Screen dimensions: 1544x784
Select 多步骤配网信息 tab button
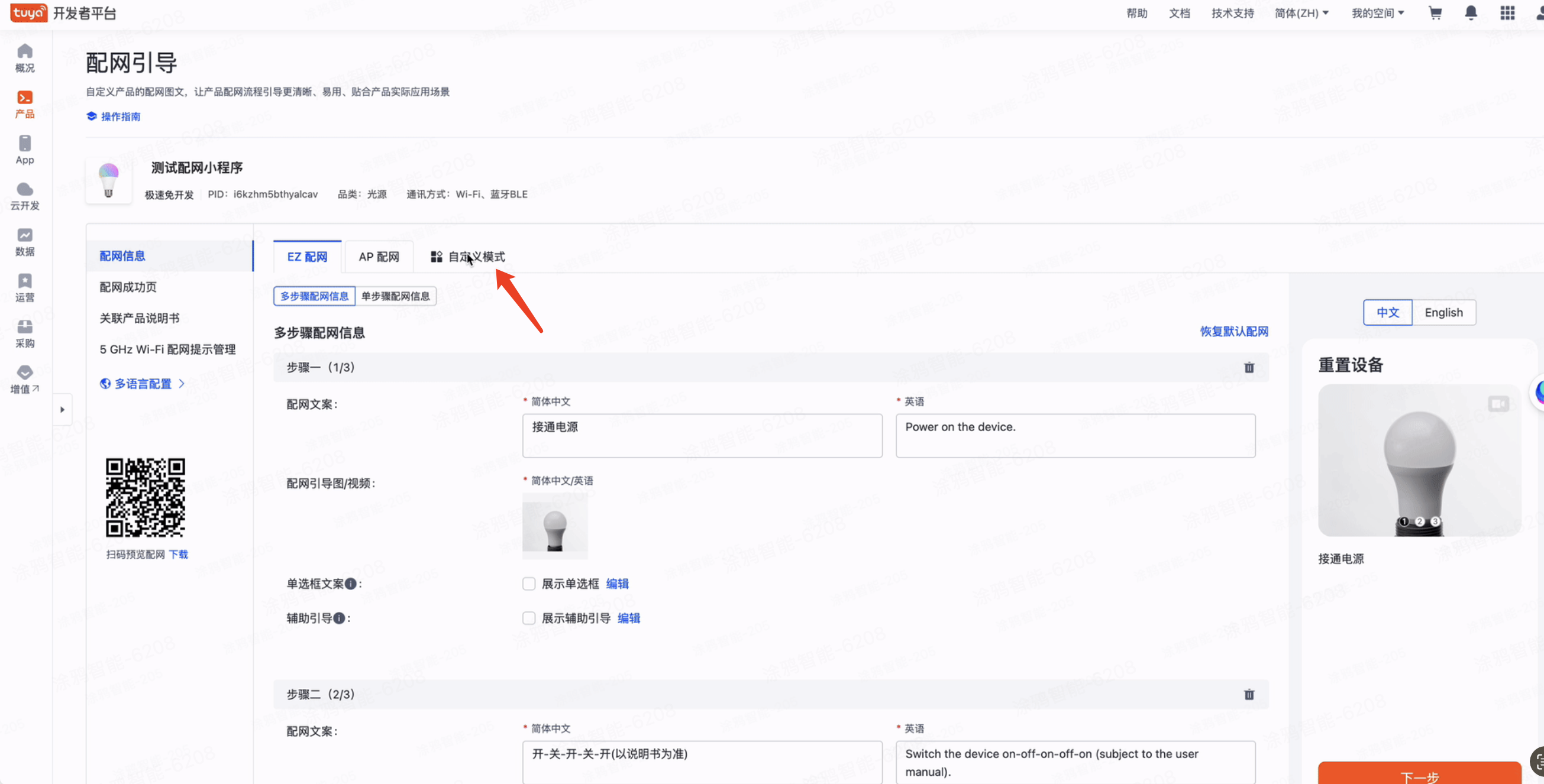click(x=314, y=295)
